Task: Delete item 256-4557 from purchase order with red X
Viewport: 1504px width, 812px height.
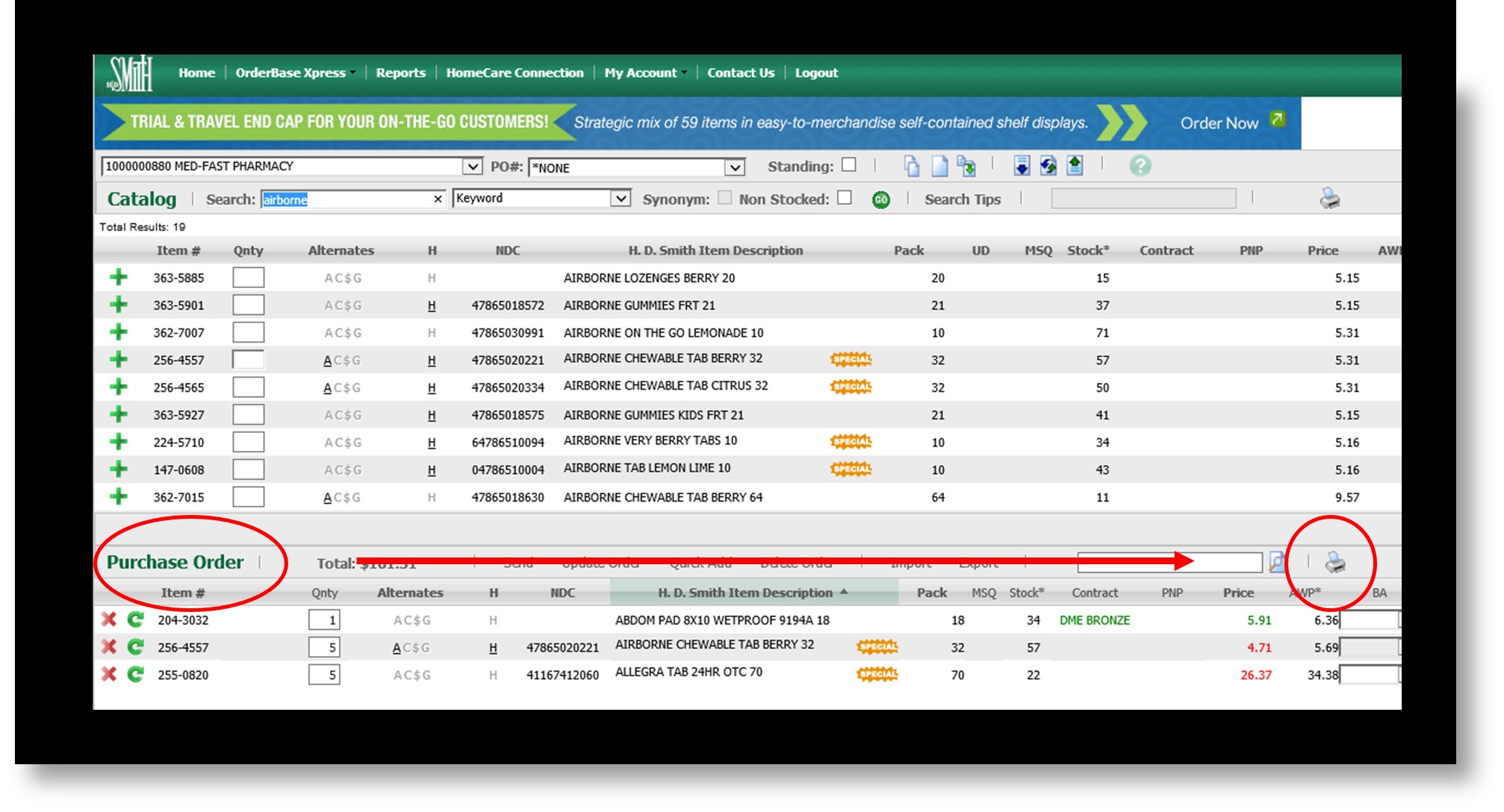Action: tap(109, 647)
